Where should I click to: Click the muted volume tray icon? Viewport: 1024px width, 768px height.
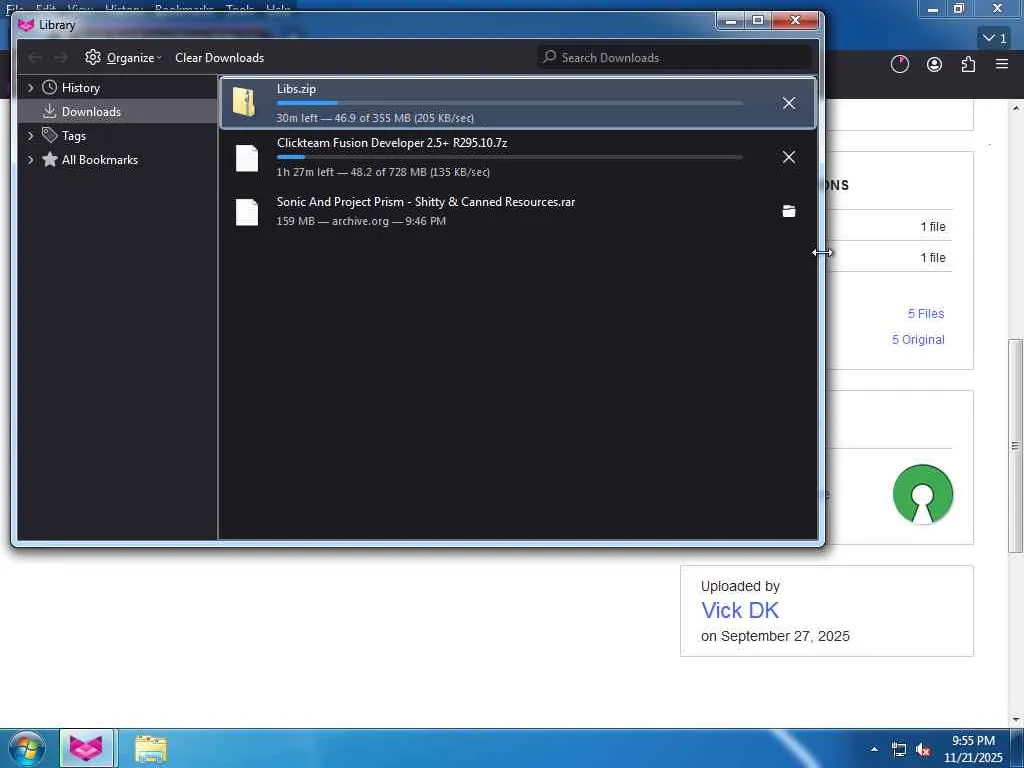(923, 750)
